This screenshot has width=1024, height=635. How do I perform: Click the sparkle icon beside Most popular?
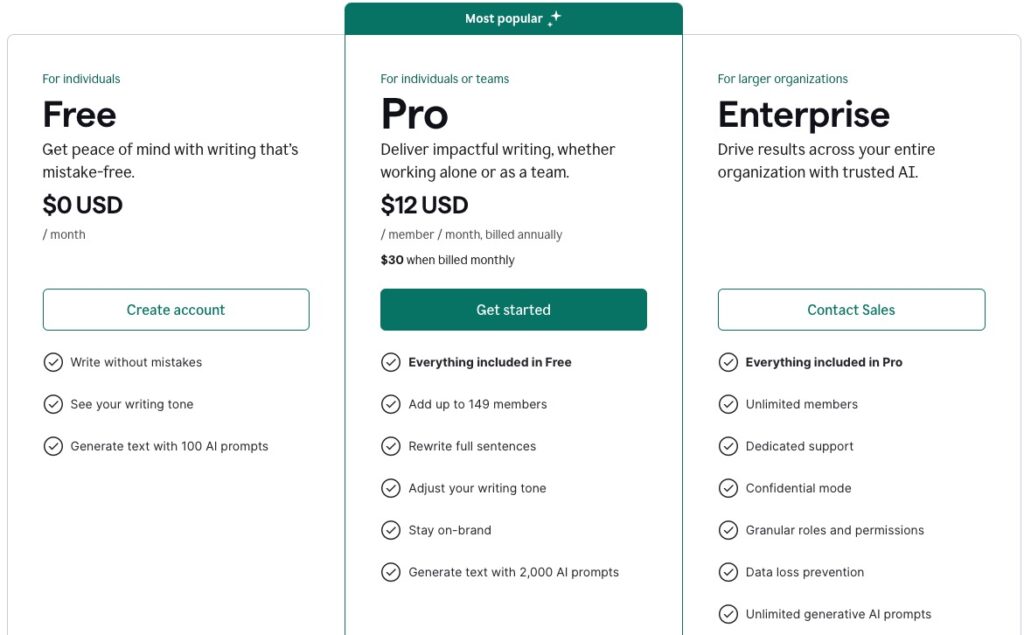(554, 18)
